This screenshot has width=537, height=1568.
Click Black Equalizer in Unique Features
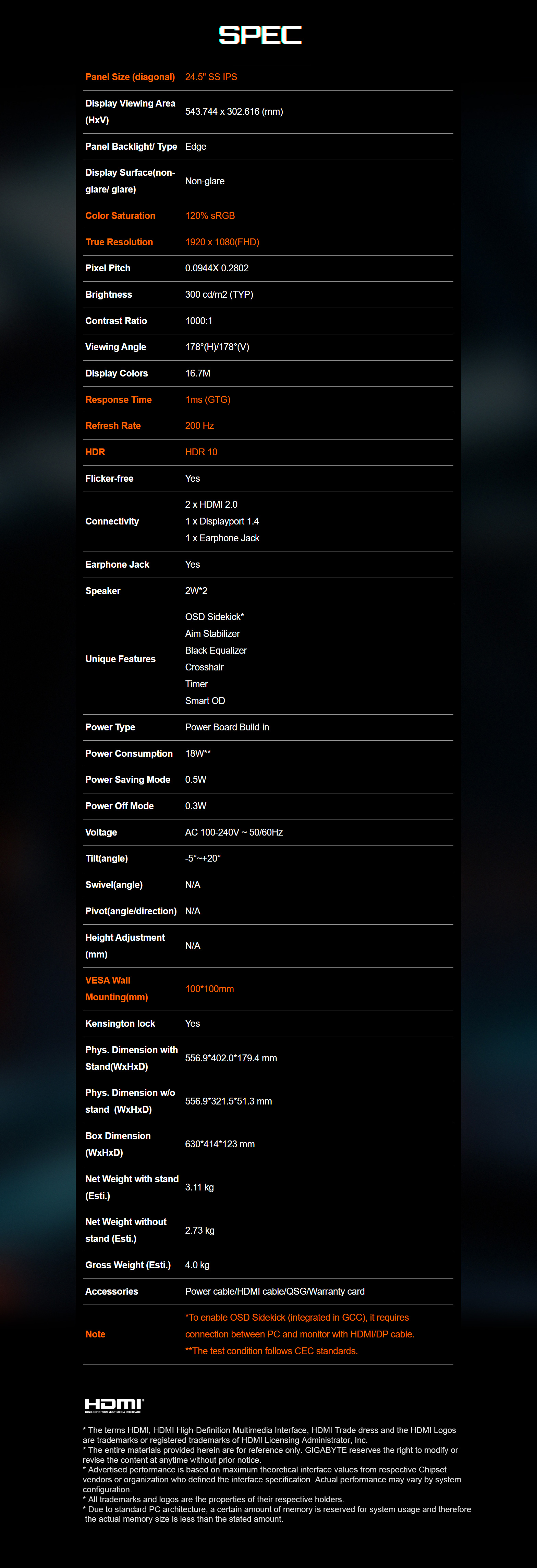pyautogui.click(x=216, y=651)
